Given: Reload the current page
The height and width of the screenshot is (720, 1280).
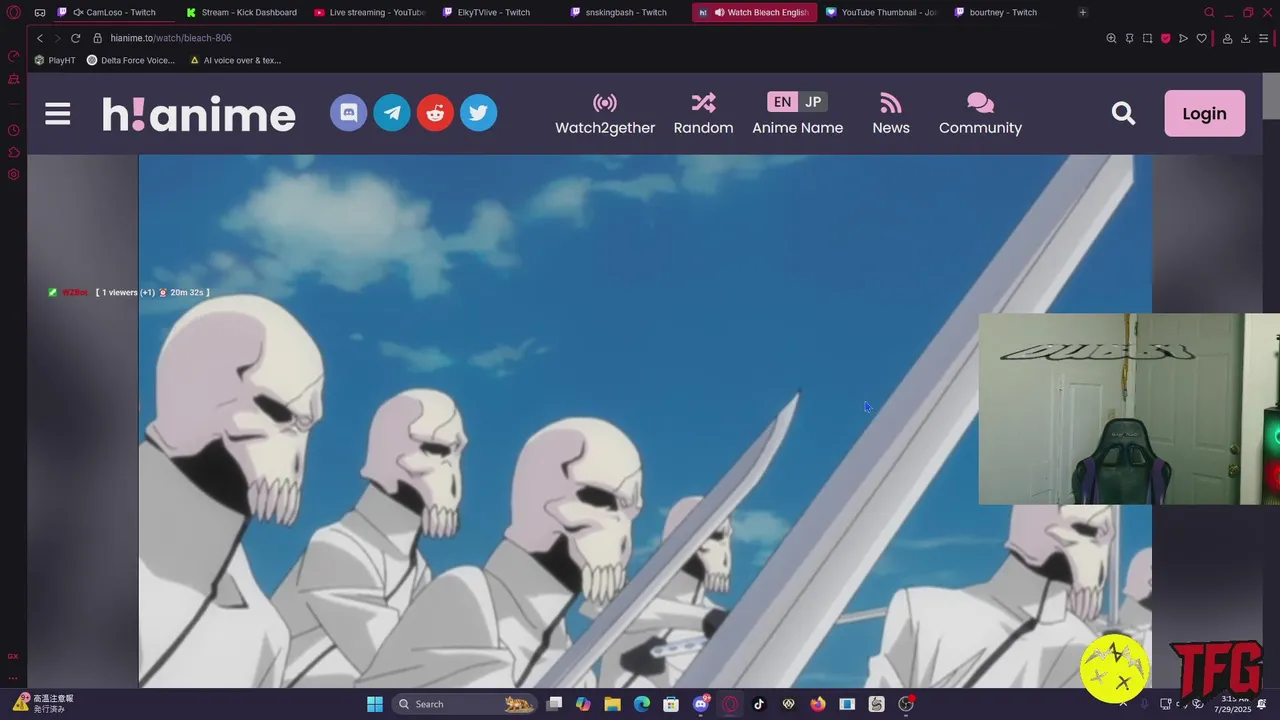Looking at the screenshot, I should pos(75,38).
